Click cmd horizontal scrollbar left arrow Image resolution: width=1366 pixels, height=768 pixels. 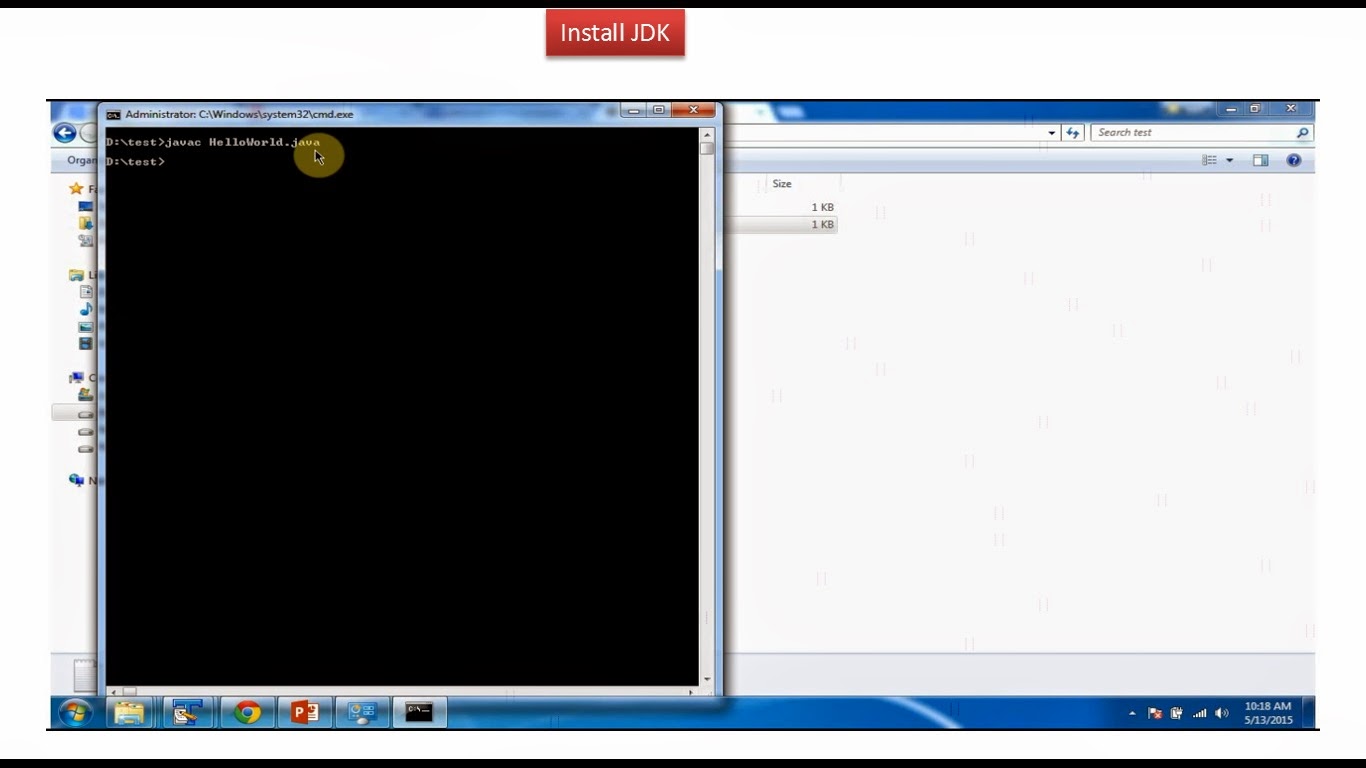click(x=113, y=692)
